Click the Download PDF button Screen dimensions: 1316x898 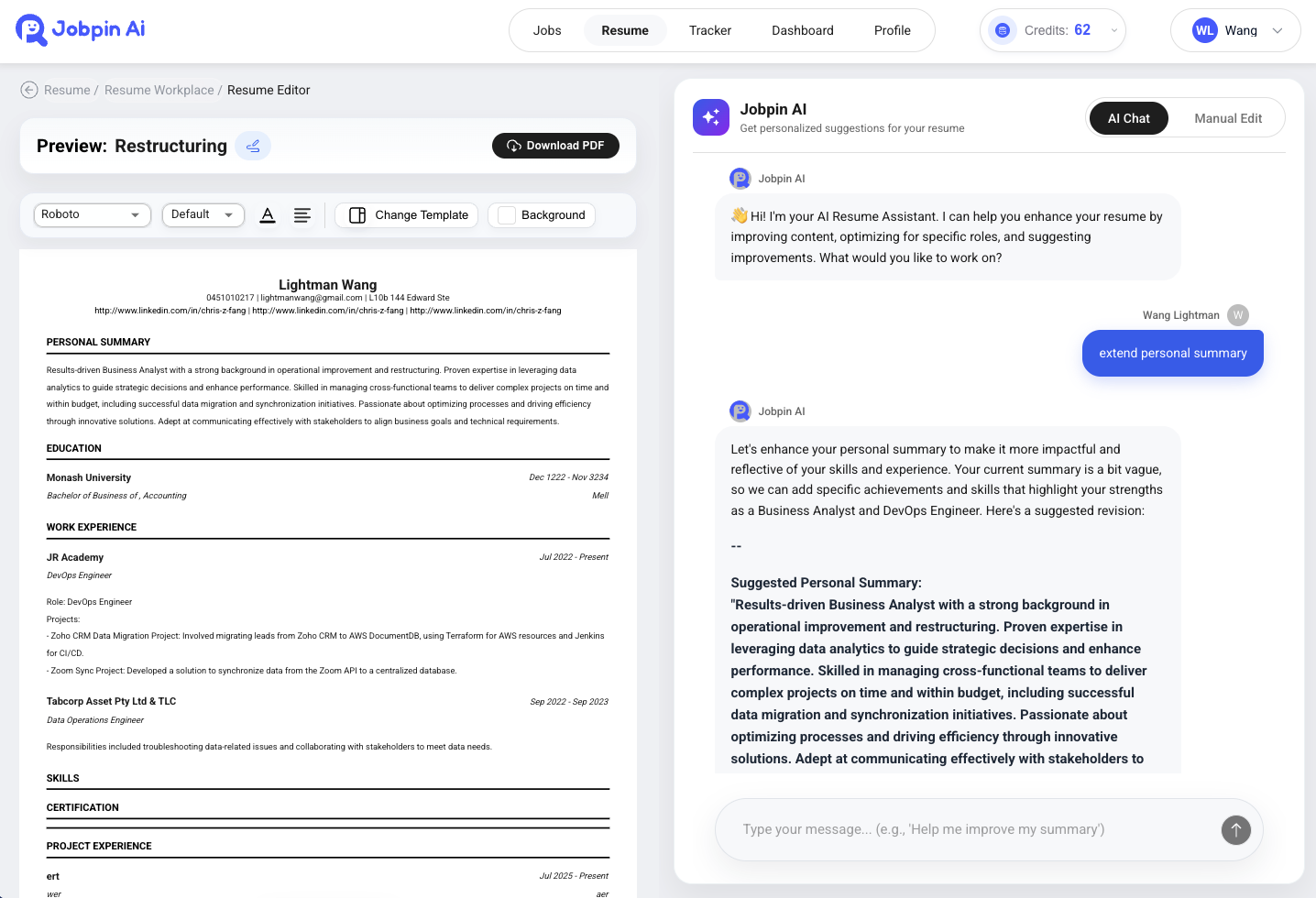[x=555, y=145]
